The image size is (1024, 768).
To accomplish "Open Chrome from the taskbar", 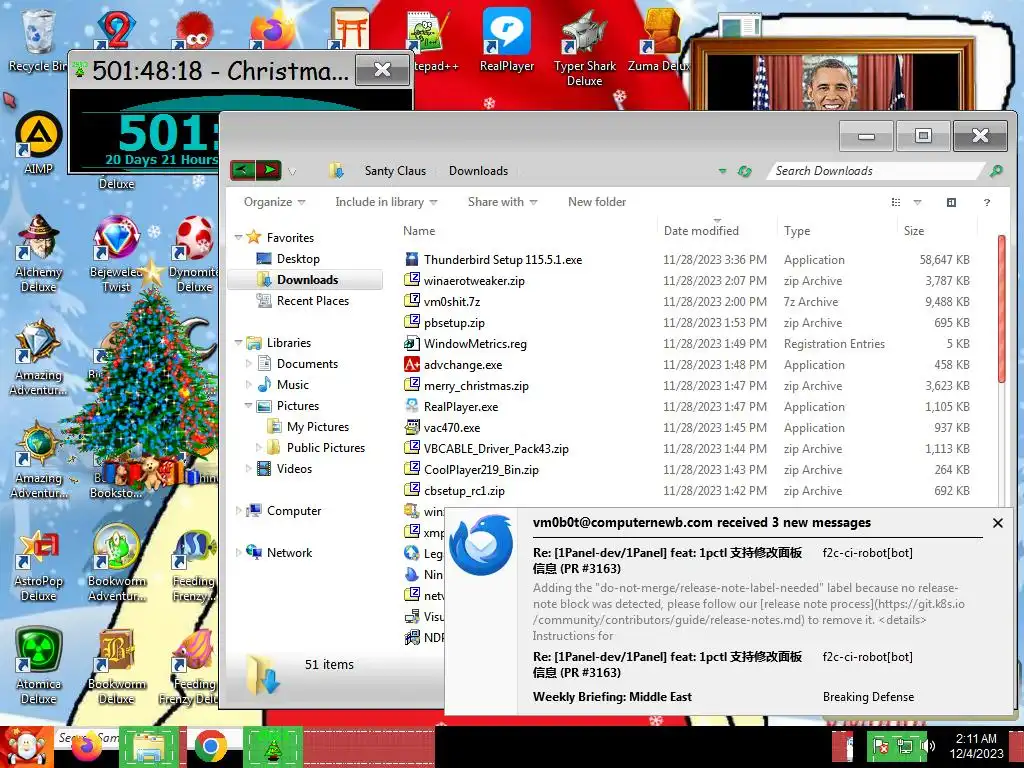I will click(x=210, y=746).
